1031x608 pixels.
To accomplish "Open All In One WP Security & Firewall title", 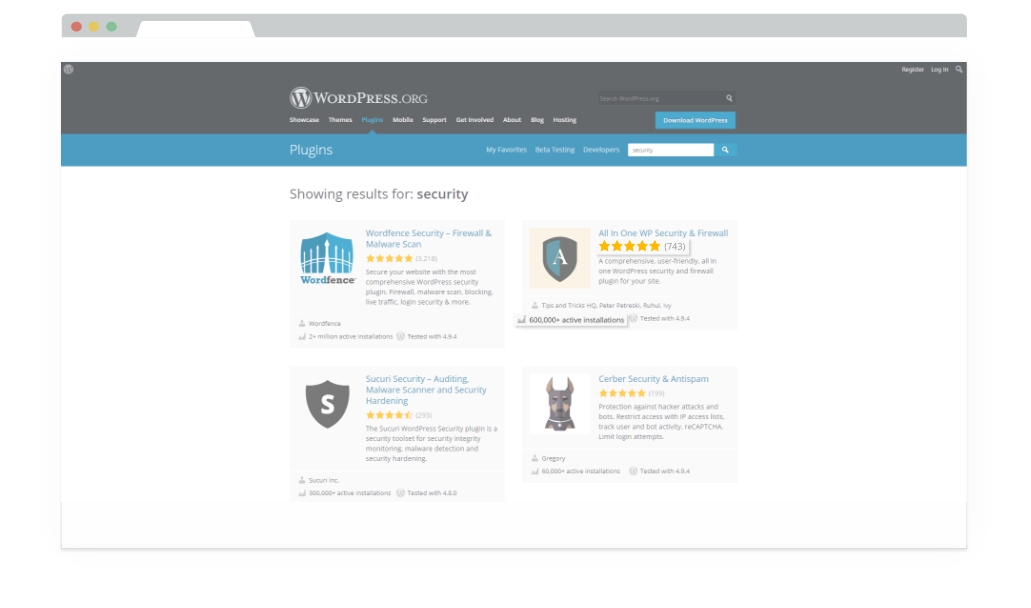I will [x=663, y=233].
